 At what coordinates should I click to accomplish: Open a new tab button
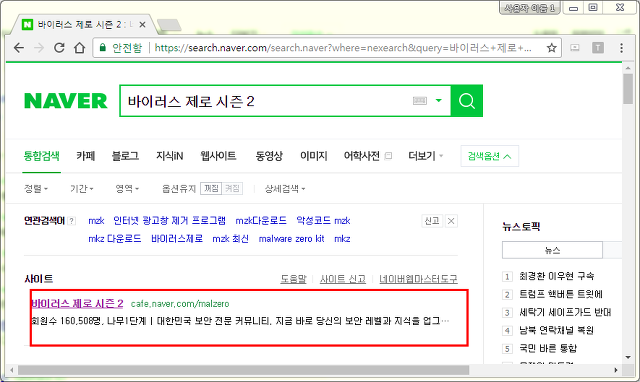[x=169, y=25]
